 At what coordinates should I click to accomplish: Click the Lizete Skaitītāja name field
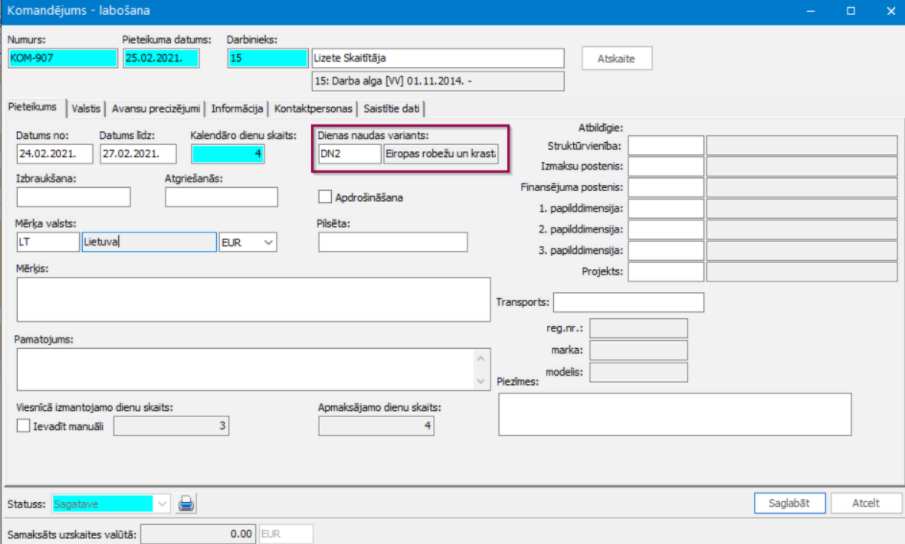point(438,58)
